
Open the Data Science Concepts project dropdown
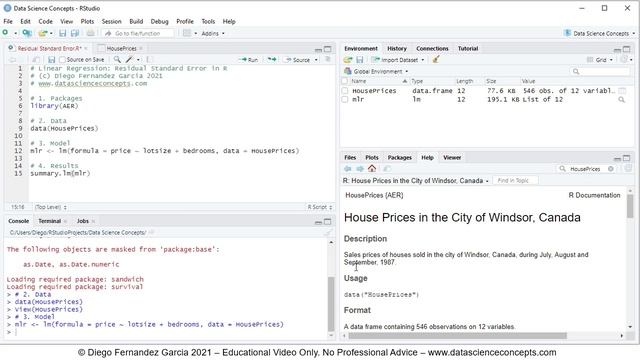tap(599, 33)
